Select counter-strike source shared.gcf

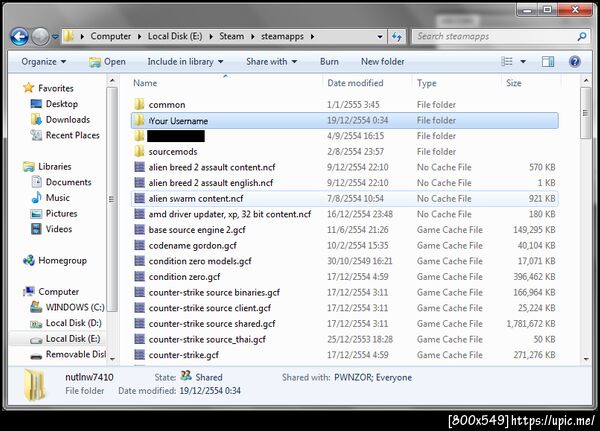344,324
